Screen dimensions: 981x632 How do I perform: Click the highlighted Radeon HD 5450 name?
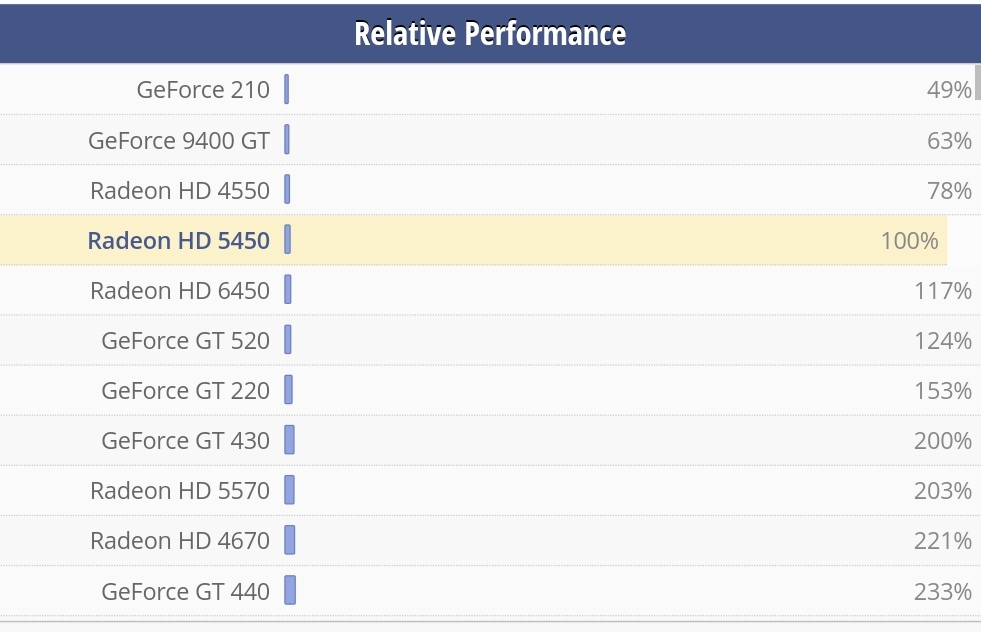[x=178, y=240]
